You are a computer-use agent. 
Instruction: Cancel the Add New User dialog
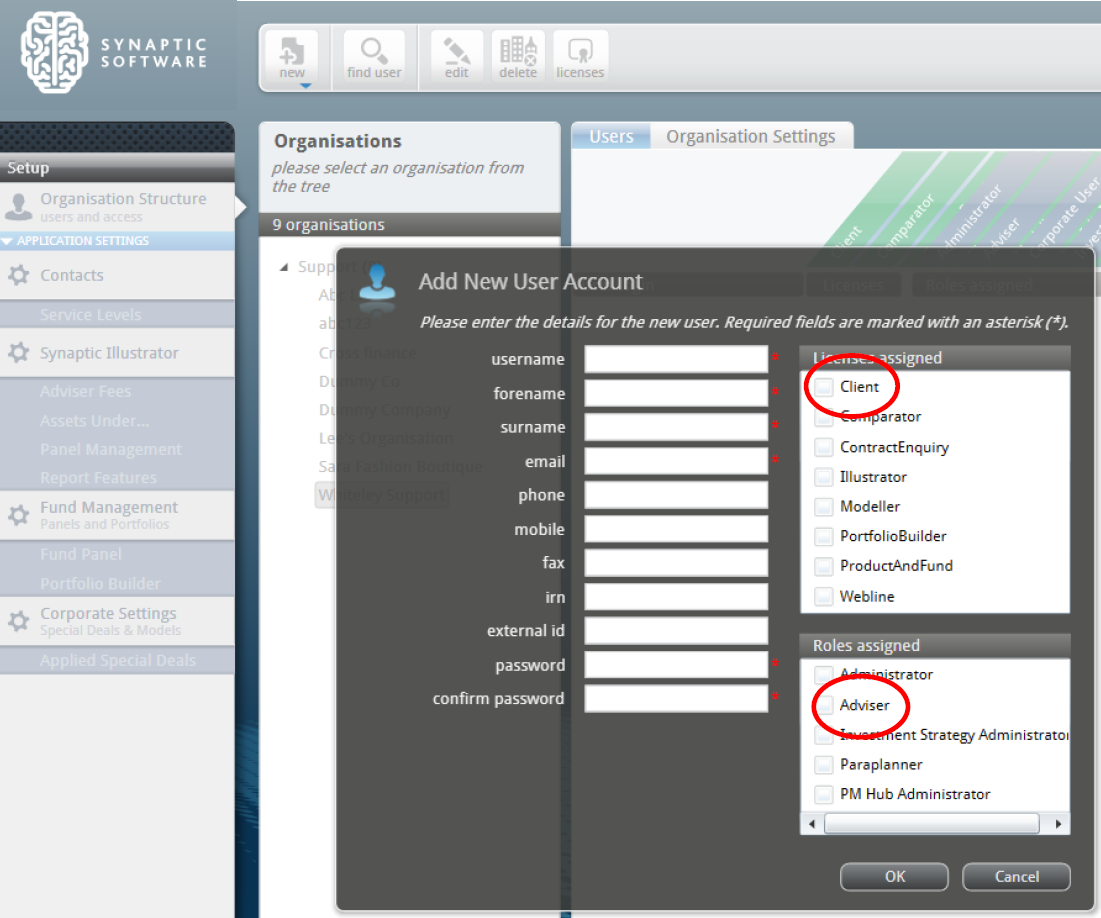[x=1016, y=877]
